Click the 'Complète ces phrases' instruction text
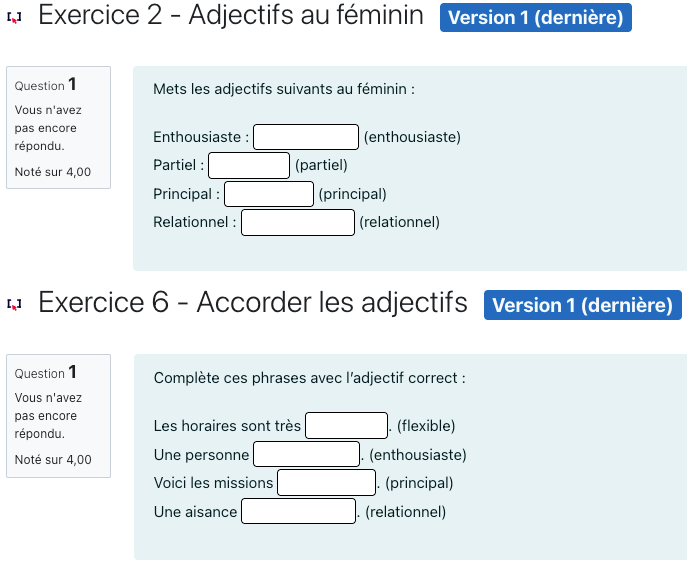Image resolution: width=687 pixels, height=567 pixels. point(310,378)
